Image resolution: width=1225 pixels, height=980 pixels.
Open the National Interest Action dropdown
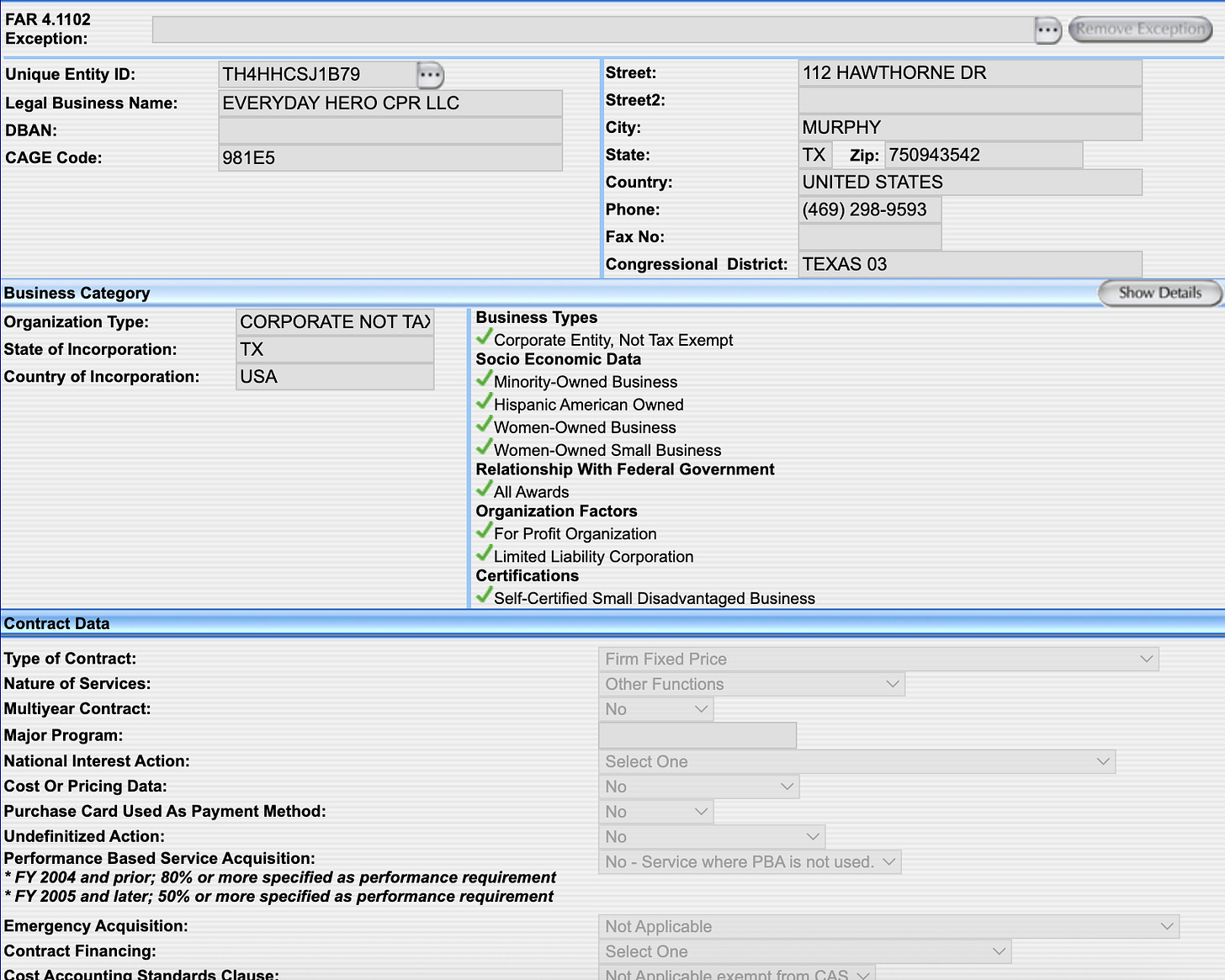pos(857,761)
